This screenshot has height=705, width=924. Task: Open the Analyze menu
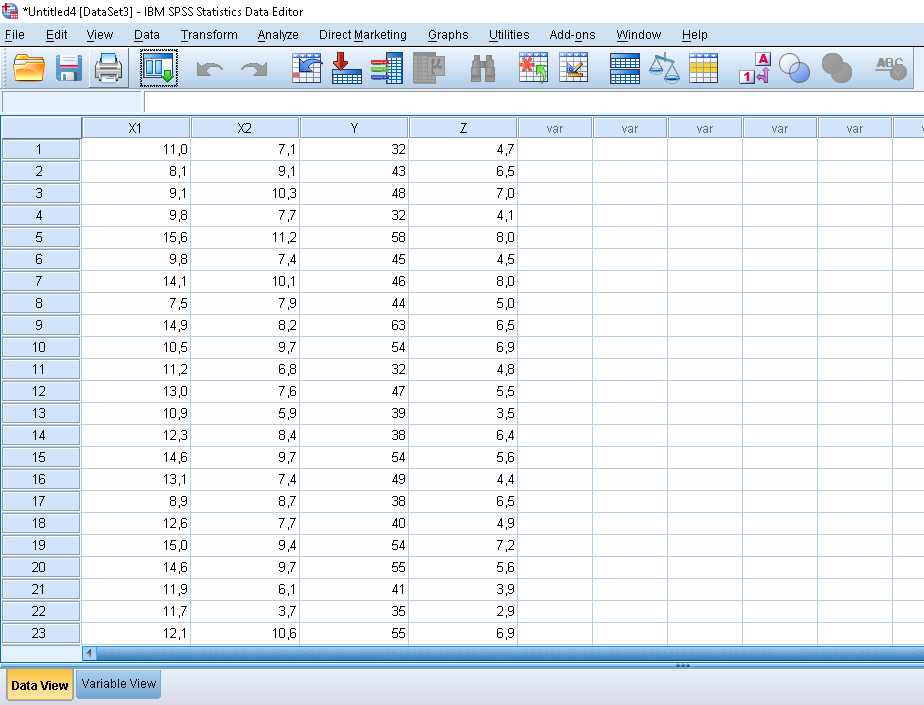[277, 35]
